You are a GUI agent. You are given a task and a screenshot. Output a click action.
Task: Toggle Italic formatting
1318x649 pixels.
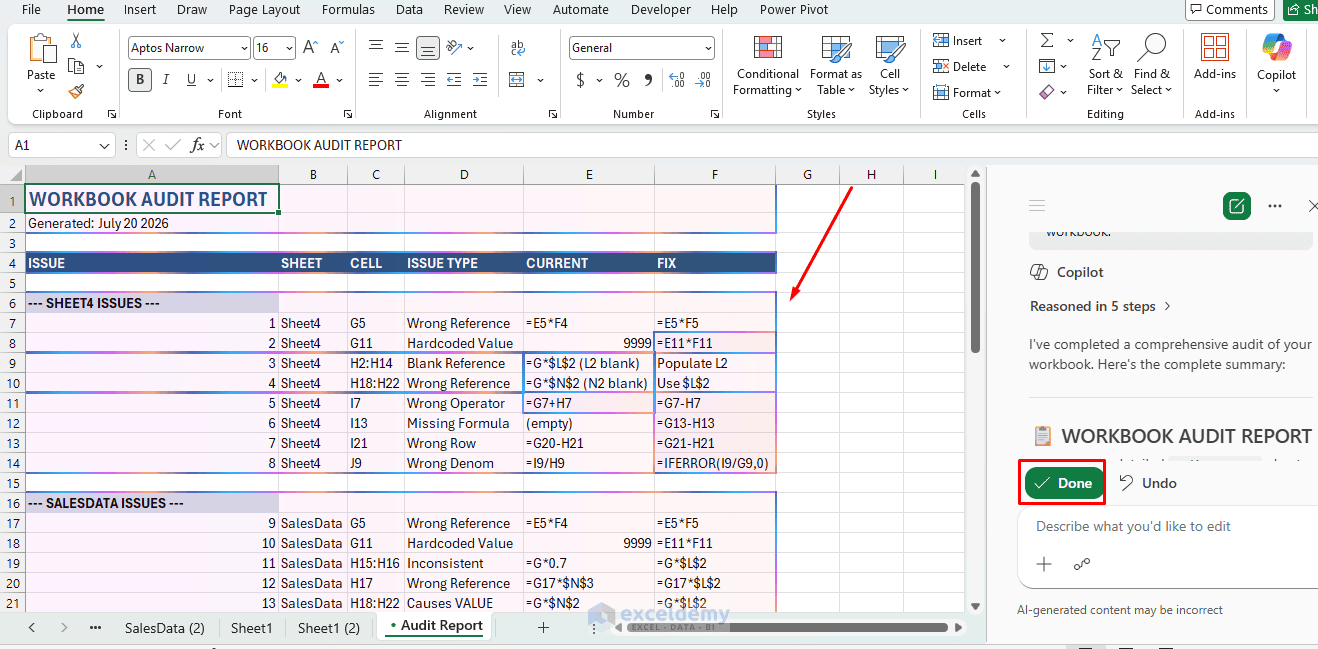[166, 80]
